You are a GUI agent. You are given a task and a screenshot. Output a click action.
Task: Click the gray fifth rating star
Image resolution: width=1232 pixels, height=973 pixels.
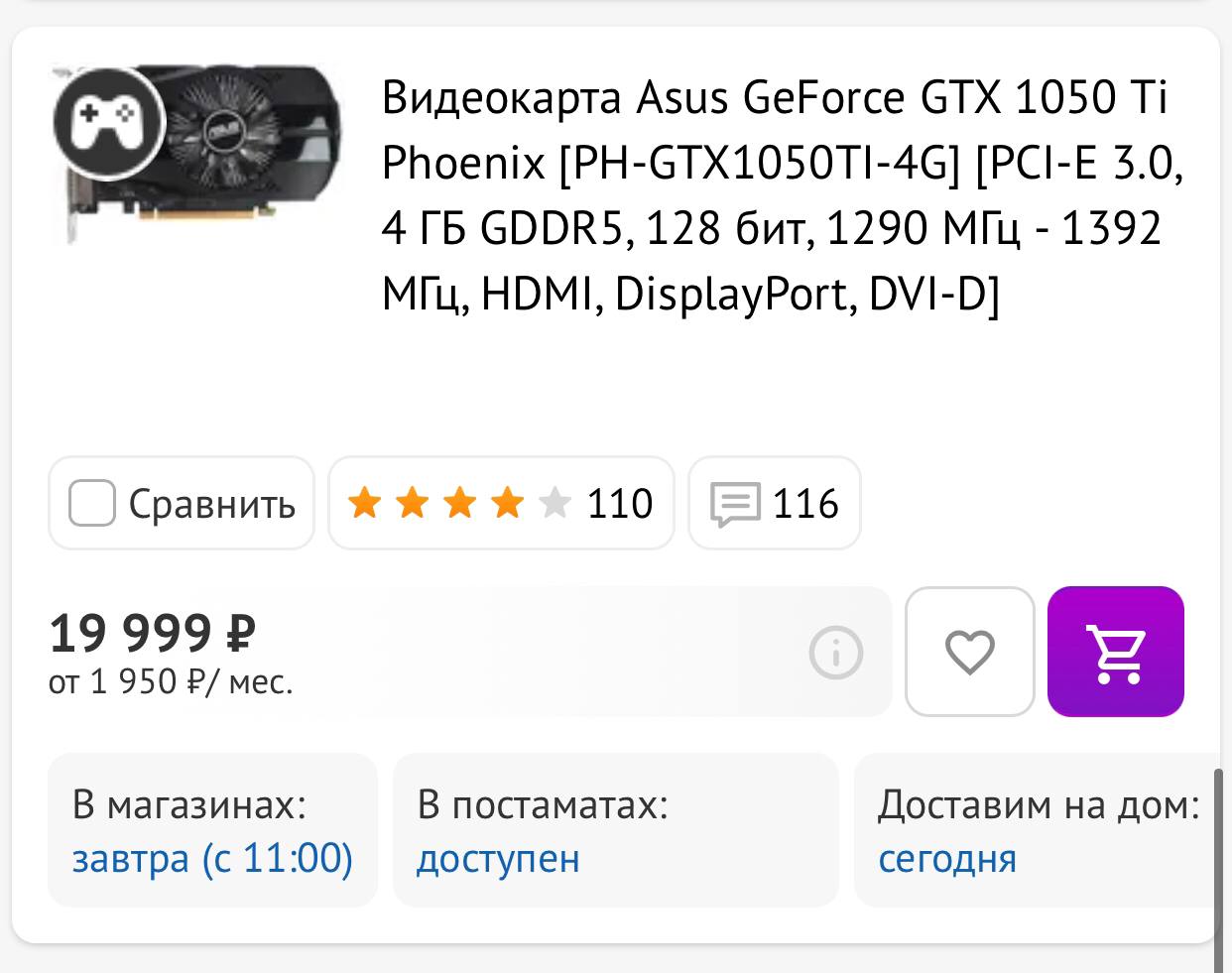(x=554, y=504)
